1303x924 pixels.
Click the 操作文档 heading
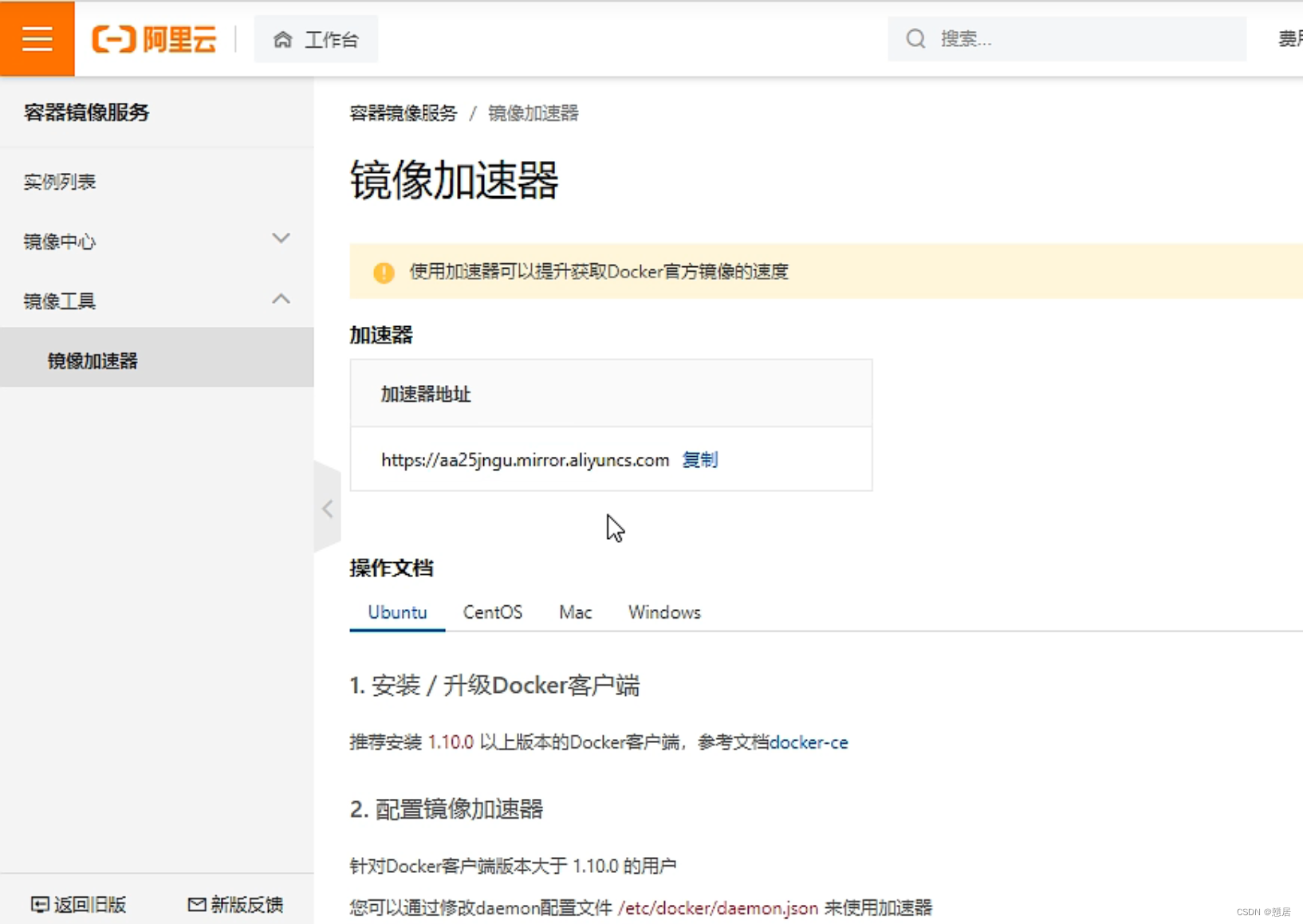[x=392, y=568]
